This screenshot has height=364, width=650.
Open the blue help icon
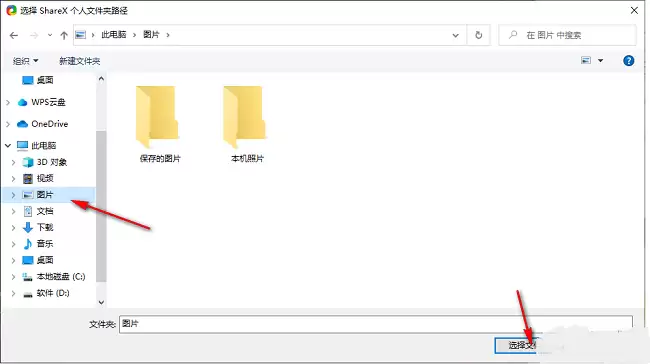click(628, 61)
